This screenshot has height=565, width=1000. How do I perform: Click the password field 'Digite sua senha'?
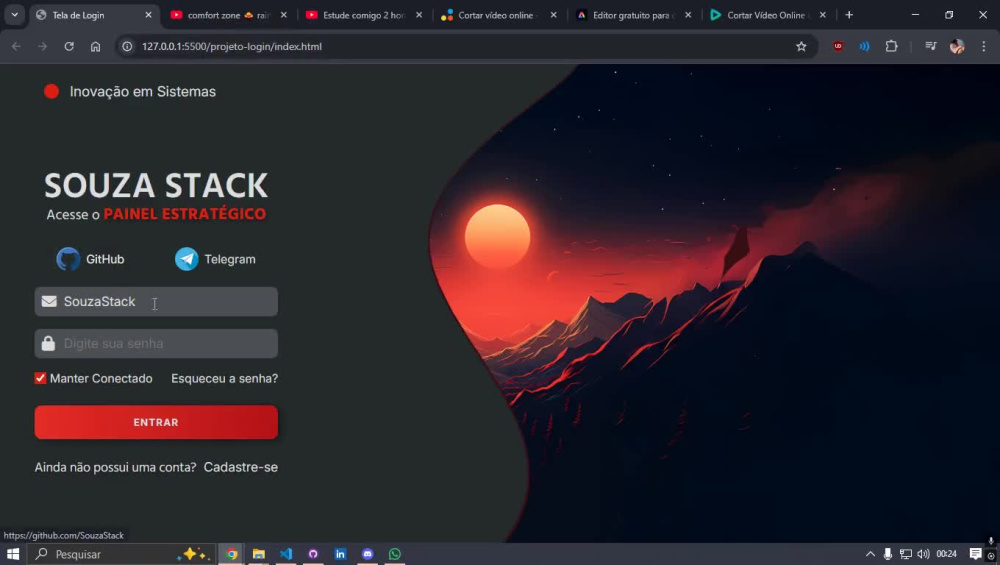[156, 344]
